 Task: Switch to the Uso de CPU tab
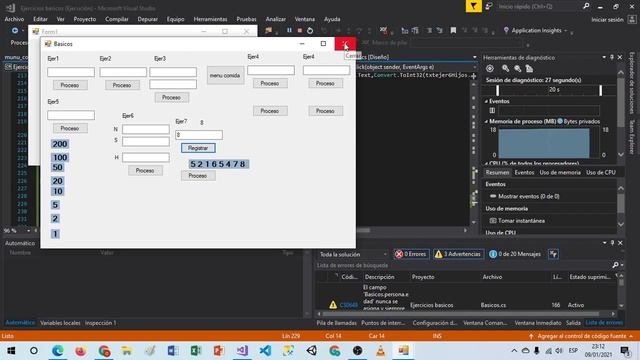601,173
